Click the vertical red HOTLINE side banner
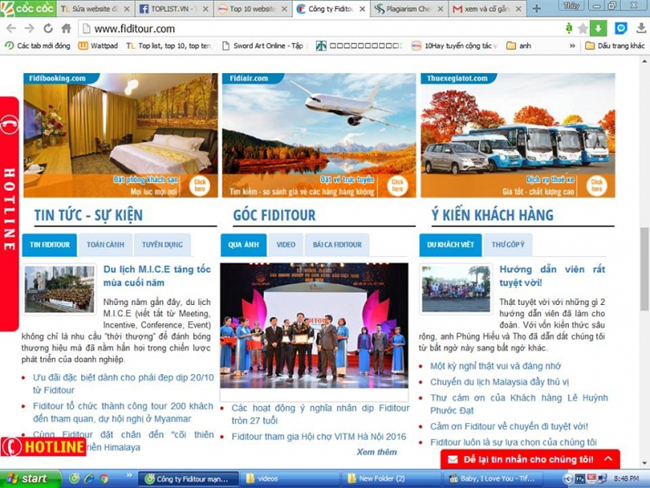 [x=9, y=214]
